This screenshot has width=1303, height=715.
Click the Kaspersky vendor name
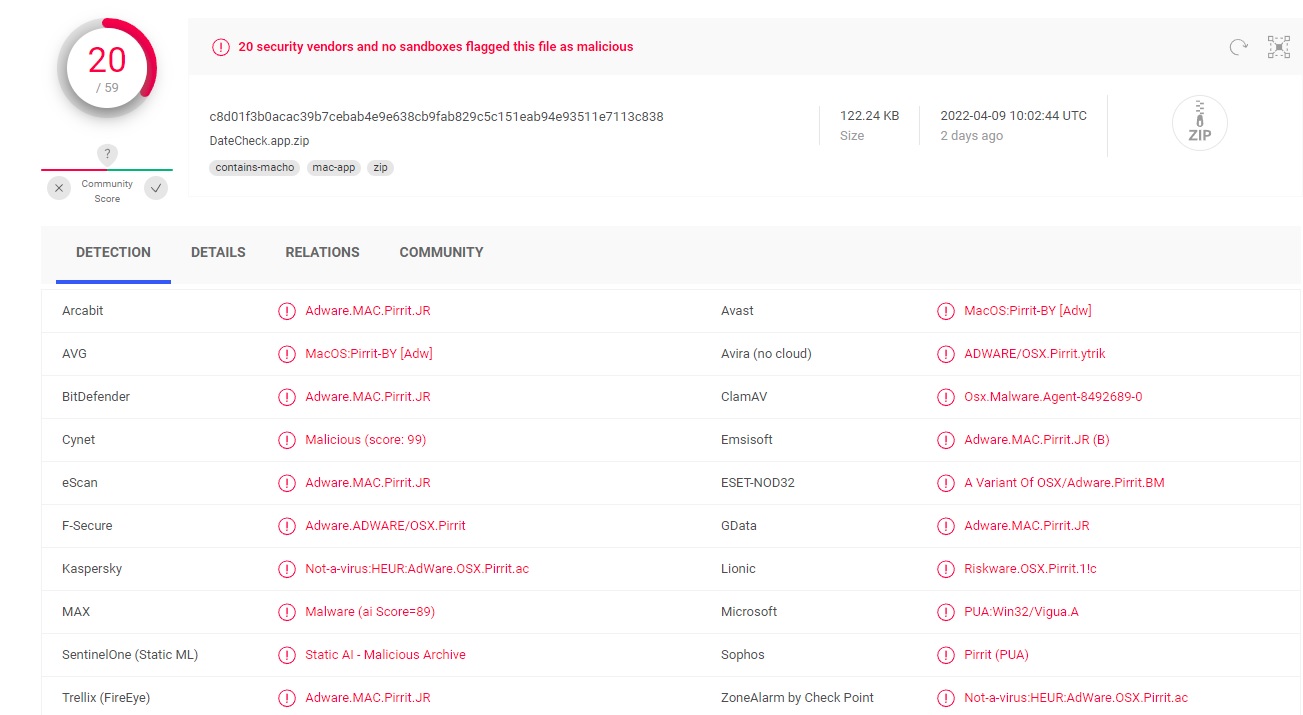point(92,569)
